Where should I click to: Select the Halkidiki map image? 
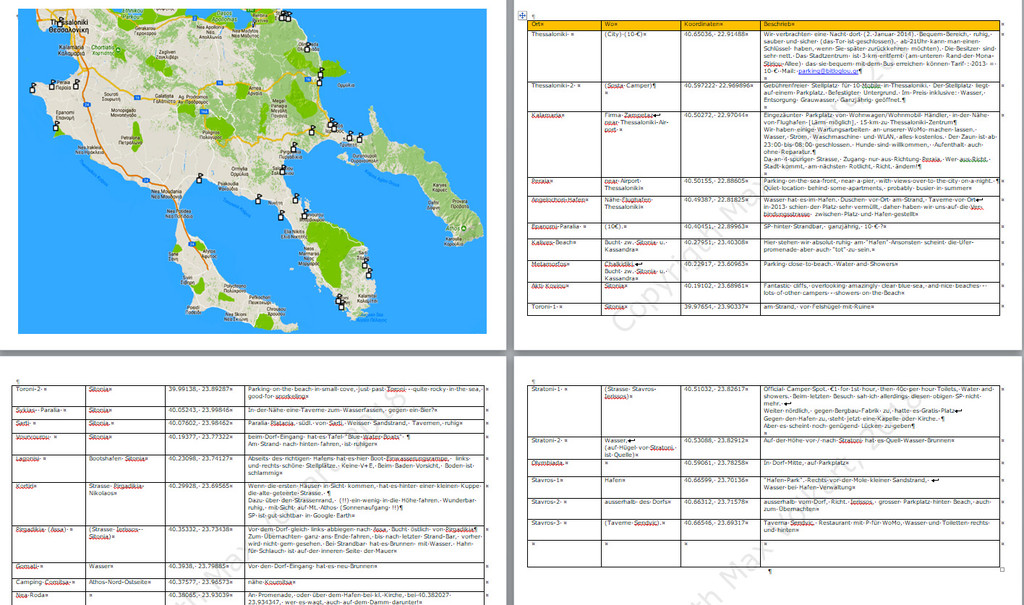click(x=252, y=171)
